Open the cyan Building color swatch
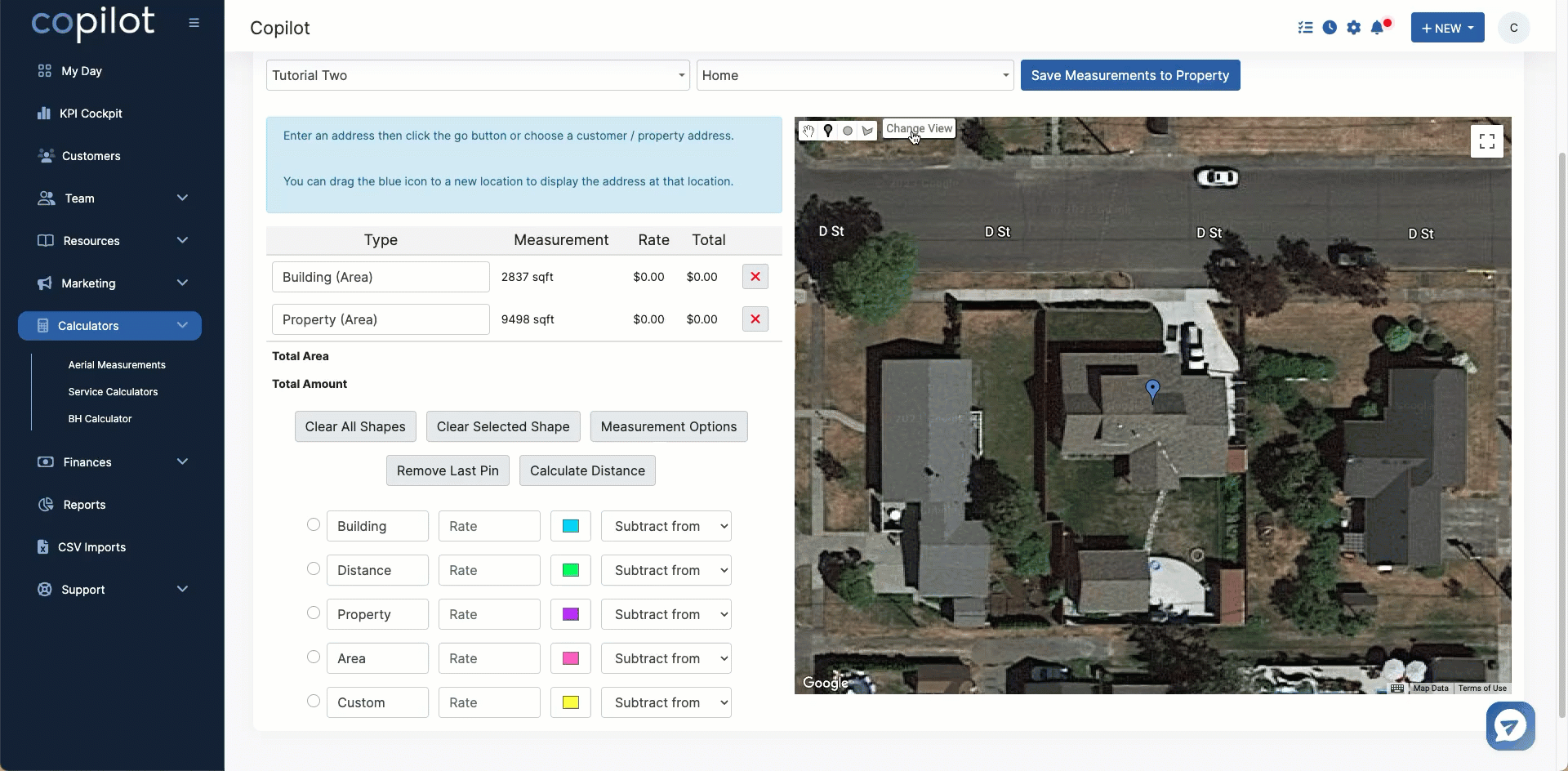Image resolution: width=1568 pixels, height=771 pixels. pos(571,526)
